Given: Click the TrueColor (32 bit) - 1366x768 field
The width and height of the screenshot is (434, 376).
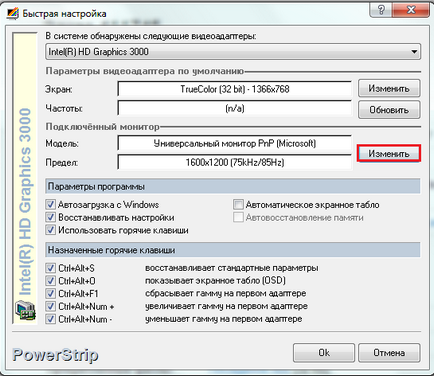Looking at the screenshot, I should [235, 89].
